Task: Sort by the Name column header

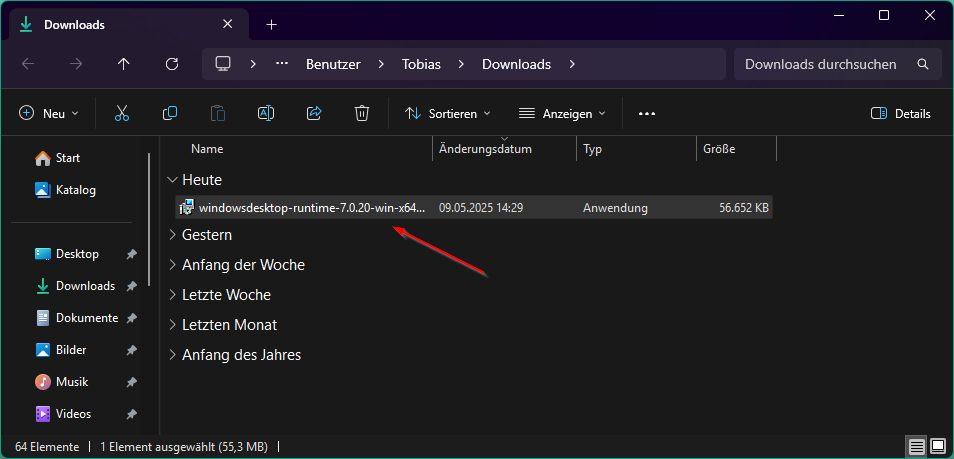Action: [207, 149]
